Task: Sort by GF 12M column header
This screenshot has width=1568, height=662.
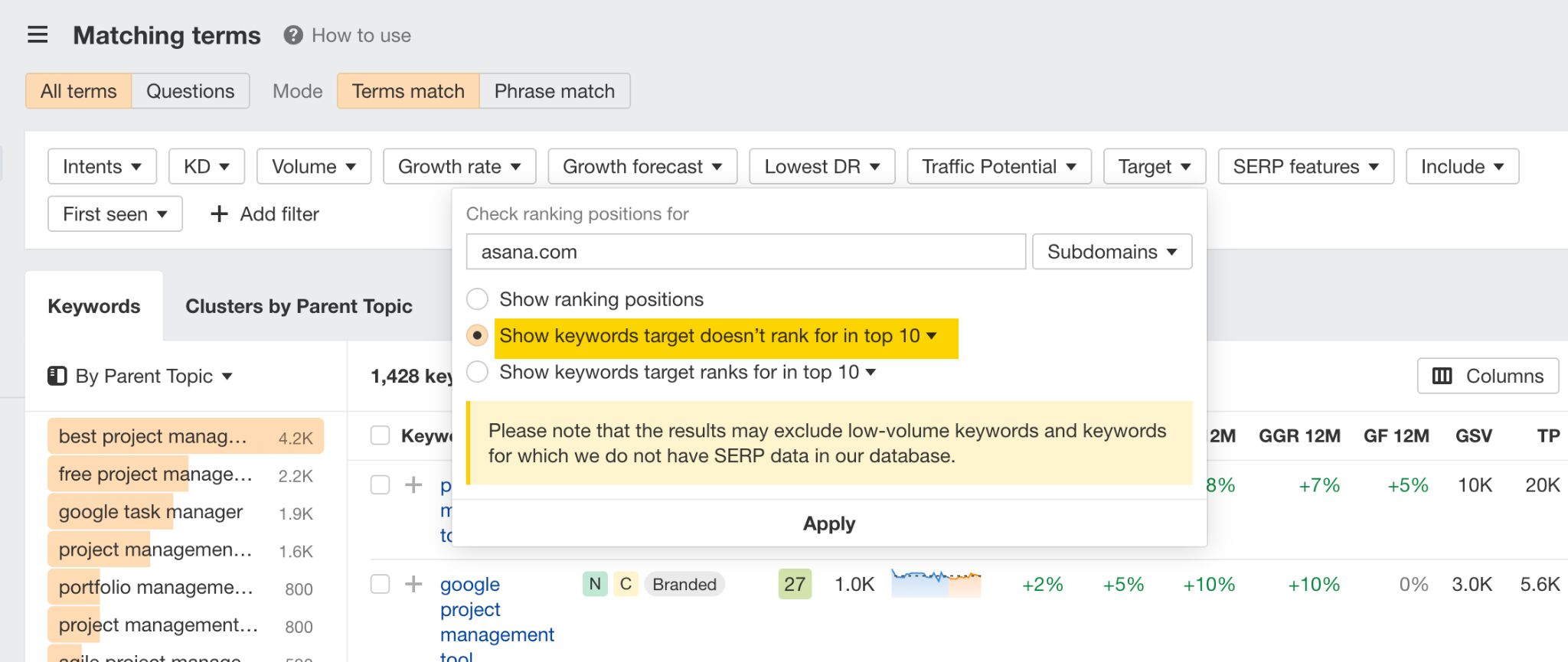Action: click(x=1396, y=435)
